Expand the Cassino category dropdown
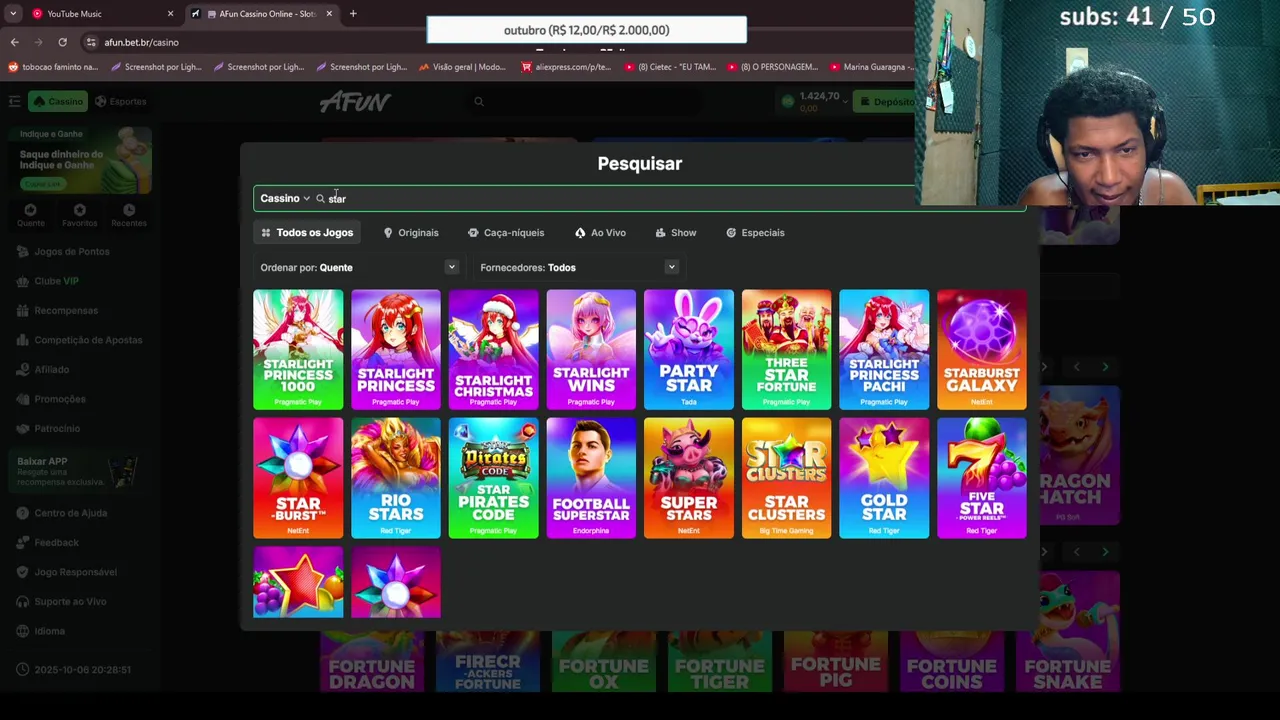Screen dimensions: 1280x720 [285, 198]
